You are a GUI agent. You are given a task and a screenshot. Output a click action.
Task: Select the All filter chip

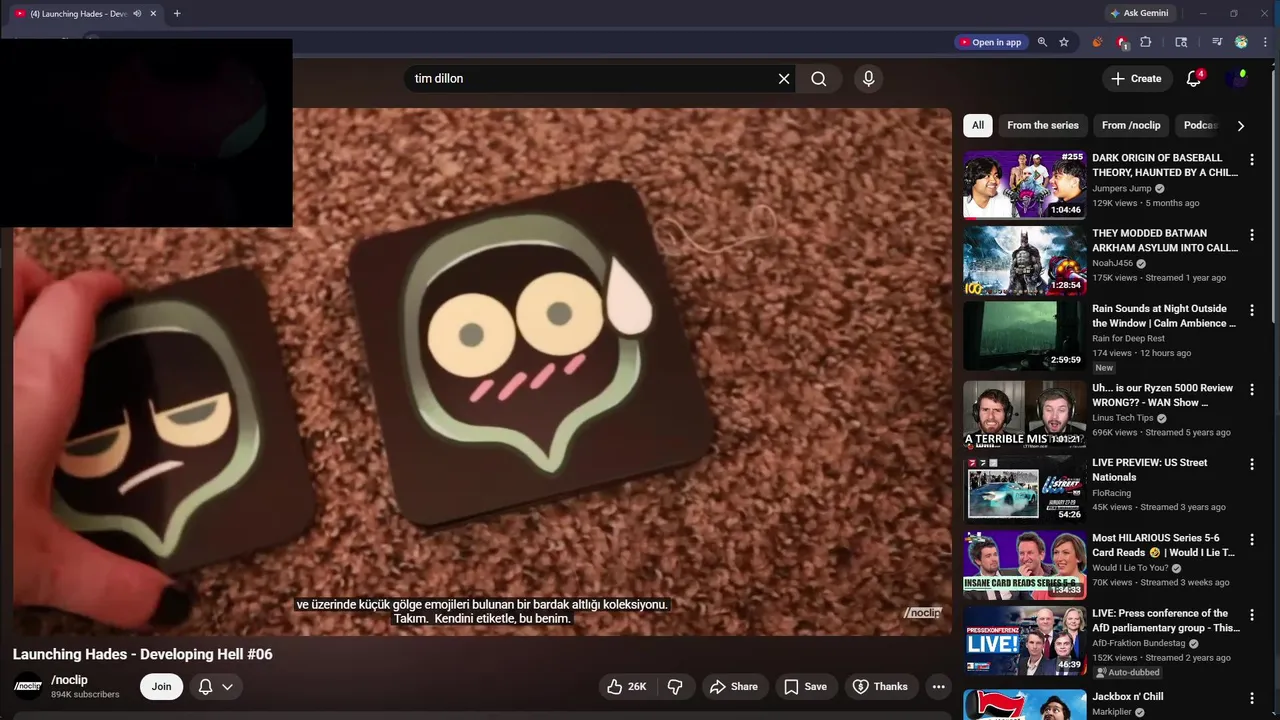point(978,125)
